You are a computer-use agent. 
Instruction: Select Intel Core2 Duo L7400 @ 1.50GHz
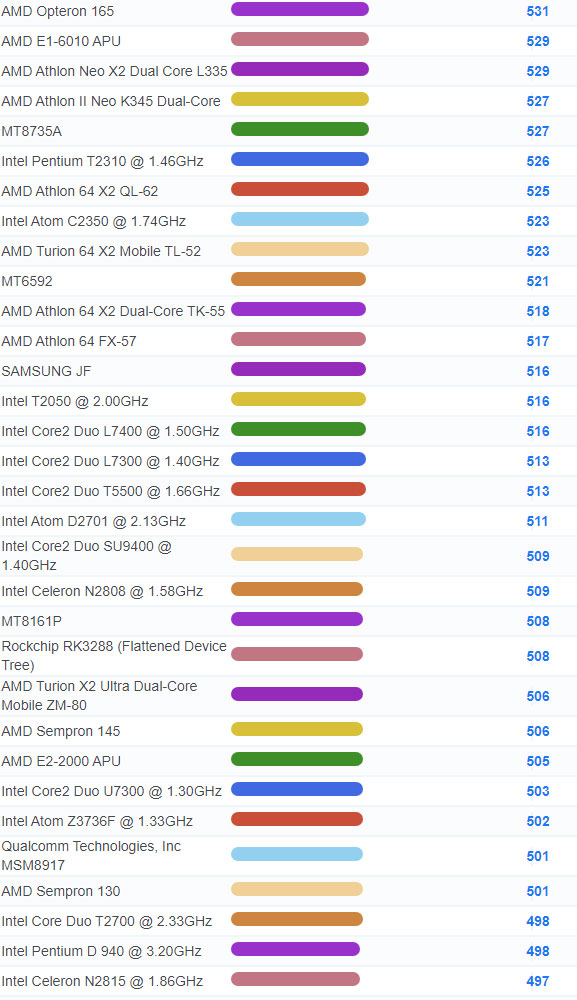(111, 431)
